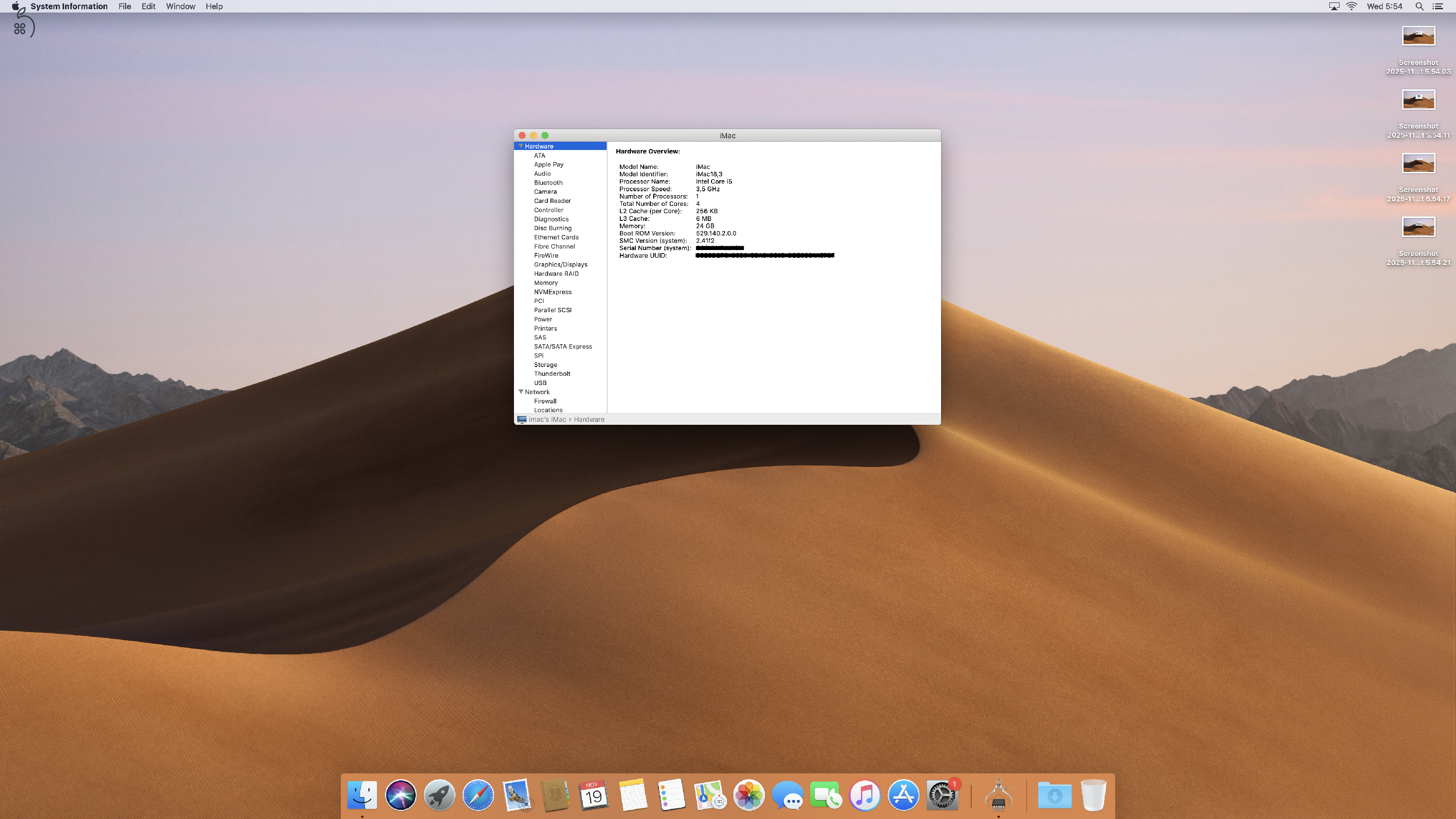Click the Wi-Fi status icon

1352,6
